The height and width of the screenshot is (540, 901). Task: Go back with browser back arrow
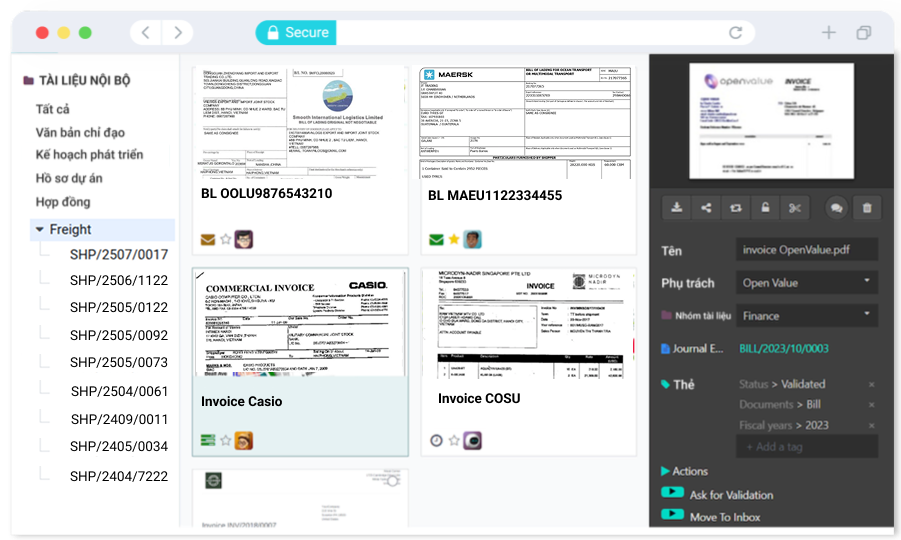(146, 33)
